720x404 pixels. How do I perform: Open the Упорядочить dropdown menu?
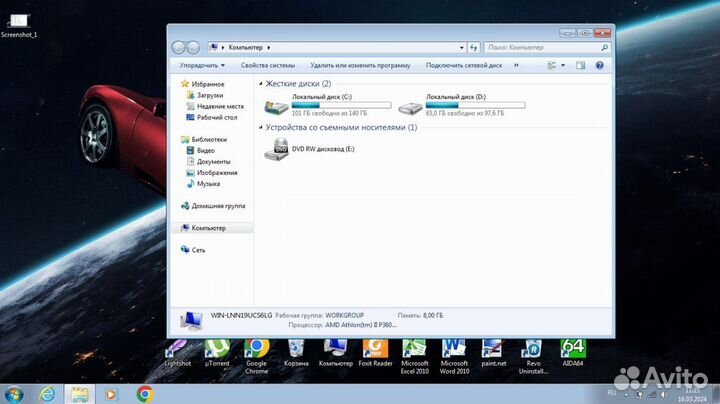(x=202, y=65)
